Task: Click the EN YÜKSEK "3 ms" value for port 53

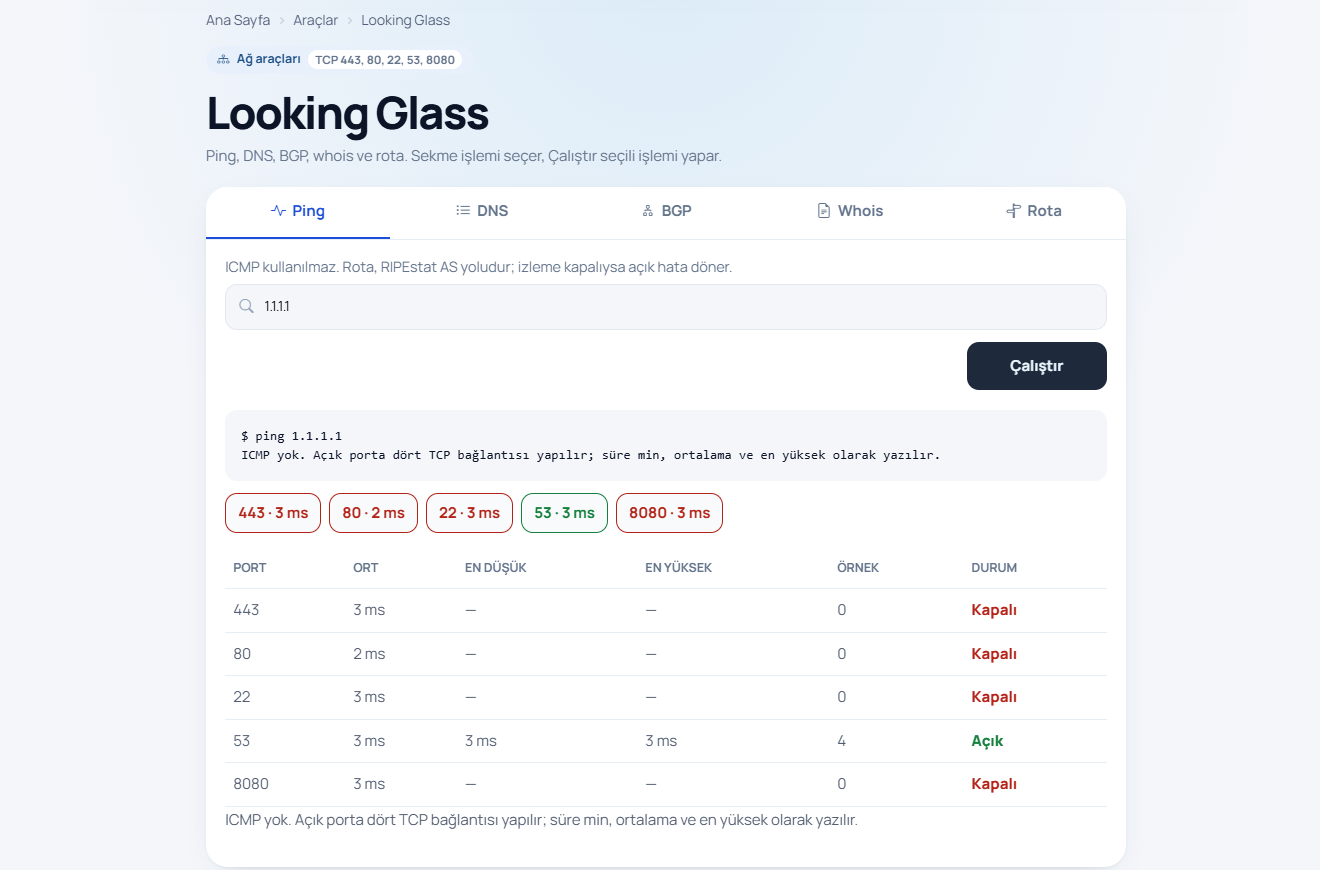Action: point(661,741)
